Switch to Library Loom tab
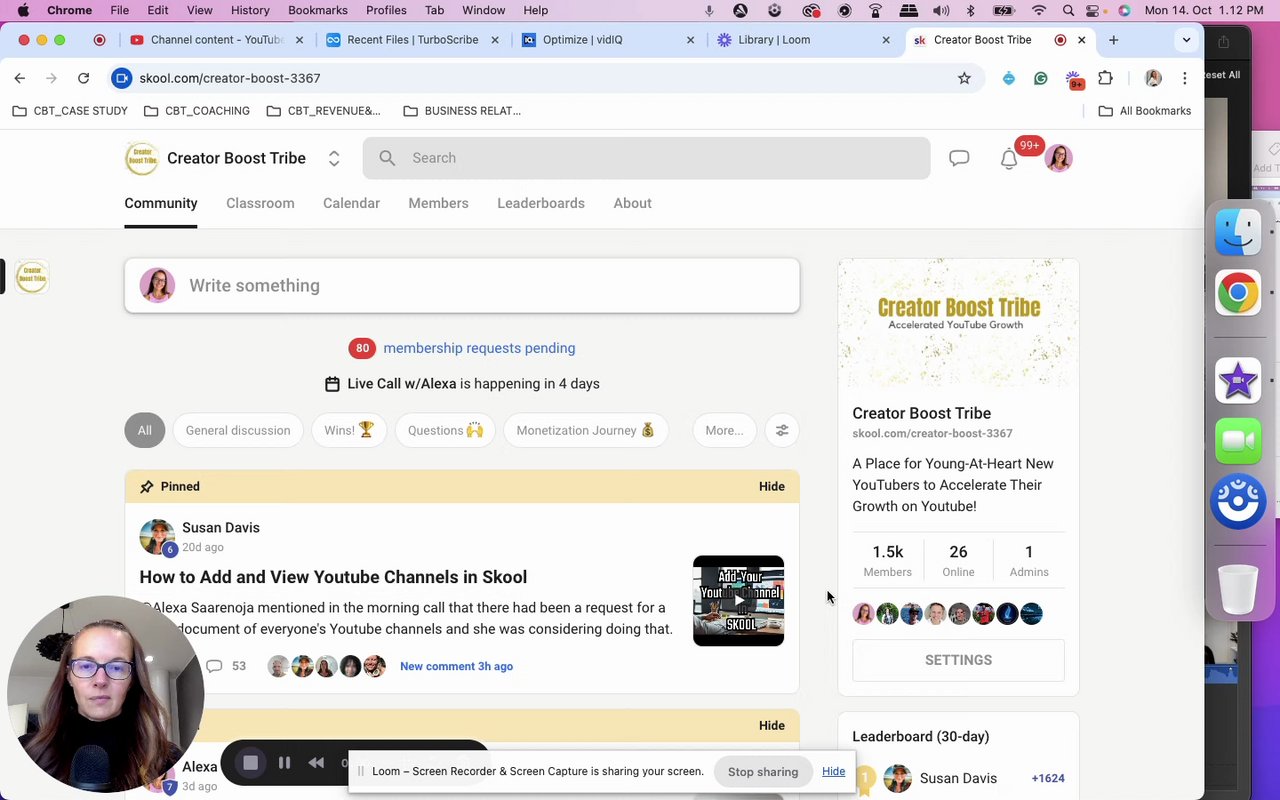1280x800 pixels. click(x=802, y=40)
